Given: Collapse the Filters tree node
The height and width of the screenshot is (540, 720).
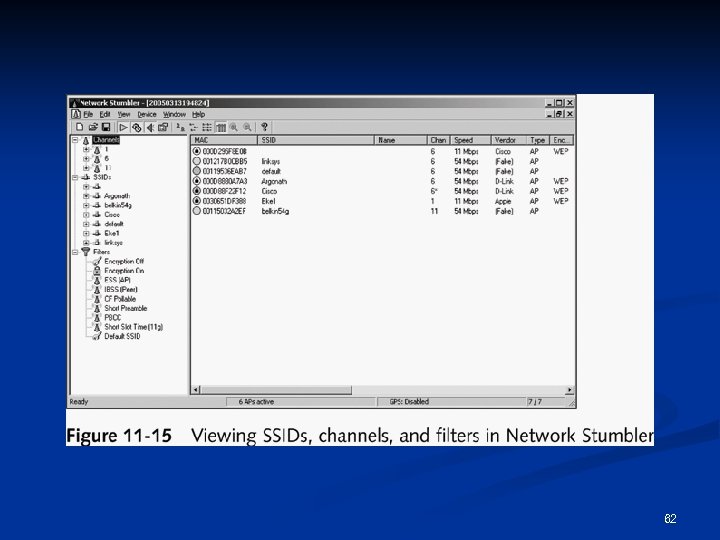Looking at the screenshot, I should 75,252.
